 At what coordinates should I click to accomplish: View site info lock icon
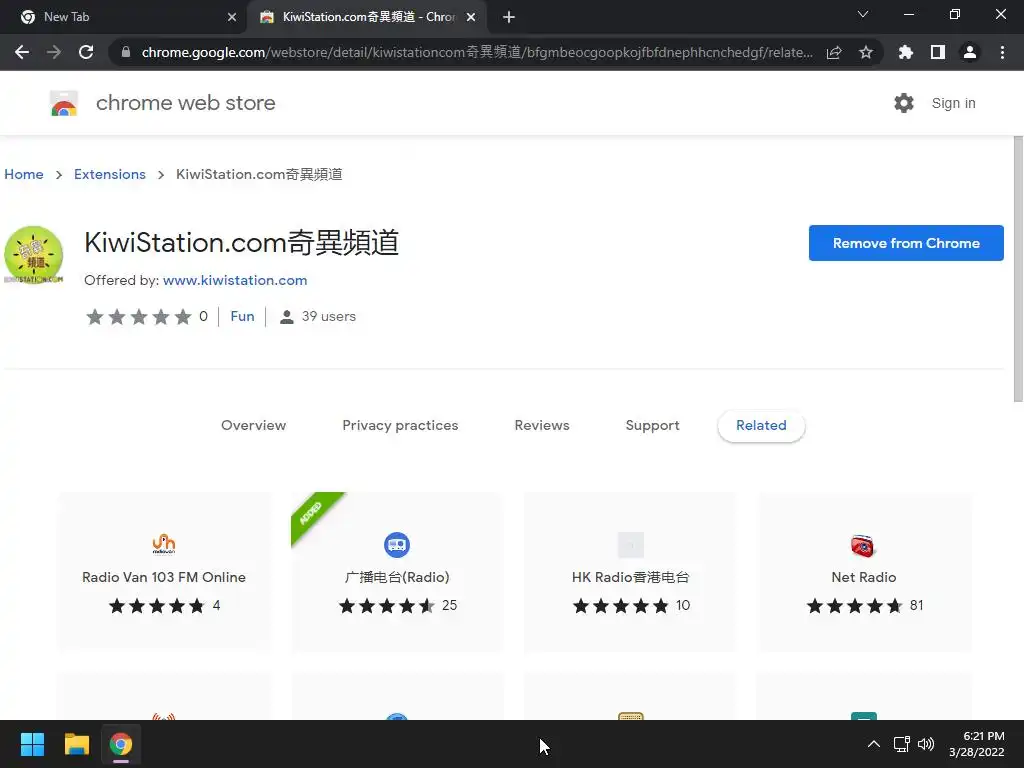click(x=126, y=52)
